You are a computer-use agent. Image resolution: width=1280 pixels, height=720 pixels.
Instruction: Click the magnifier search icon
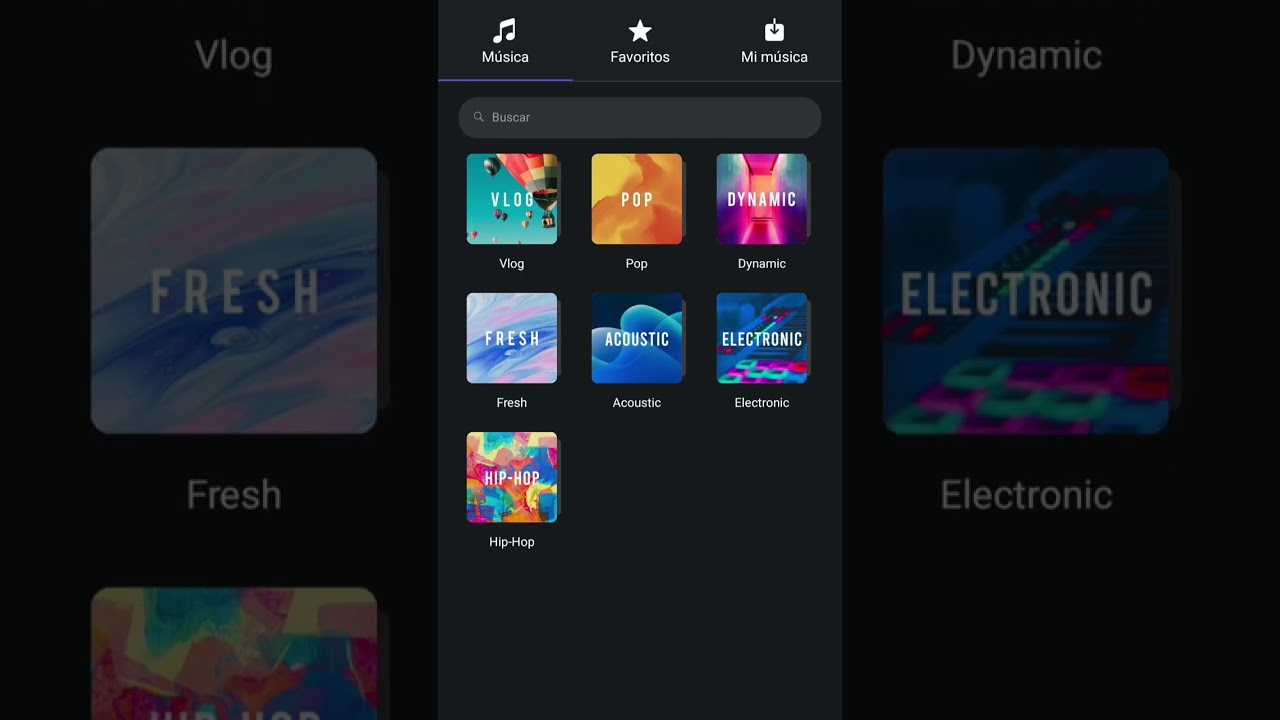point(479,117)
